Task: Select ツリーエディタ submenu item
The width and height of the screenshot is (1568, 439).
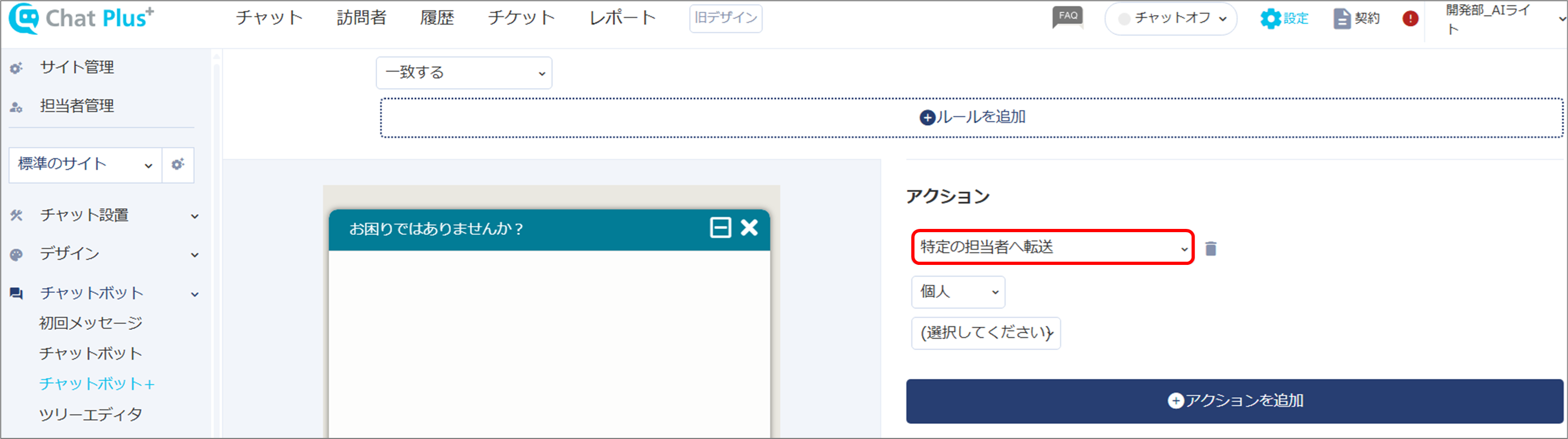Action: (x=91, y=415)
